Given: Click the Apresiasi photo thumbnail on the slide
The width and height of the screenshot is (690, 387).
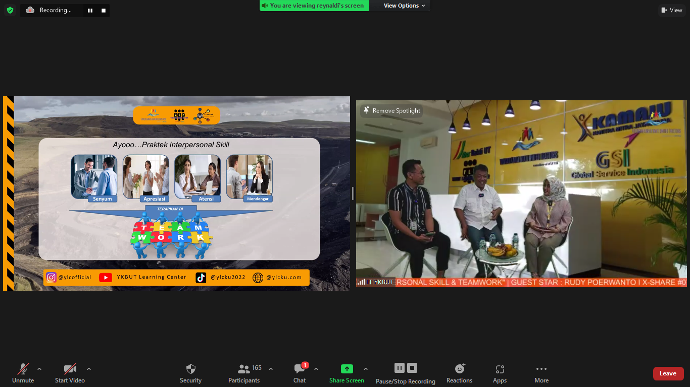Looking at the screenshot, I should [146, 177].
